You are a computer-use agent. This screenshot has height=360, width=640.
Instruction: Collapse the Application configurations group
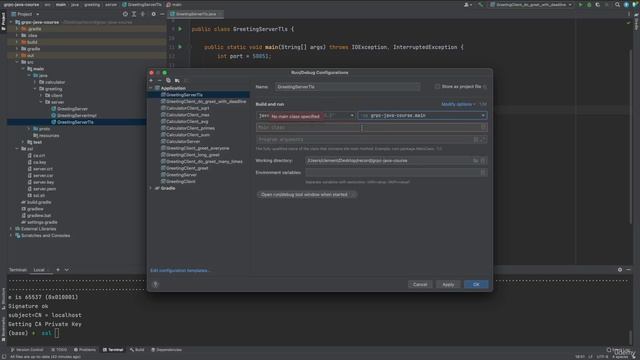[x=151, y=88]
